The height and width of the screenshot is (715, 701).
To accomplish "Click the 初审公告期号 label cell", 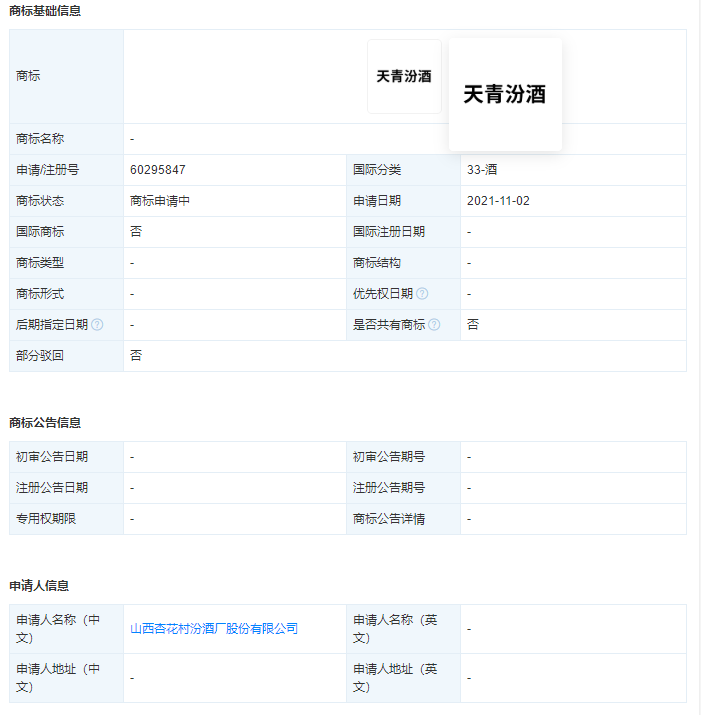I will tap(404, 457).
